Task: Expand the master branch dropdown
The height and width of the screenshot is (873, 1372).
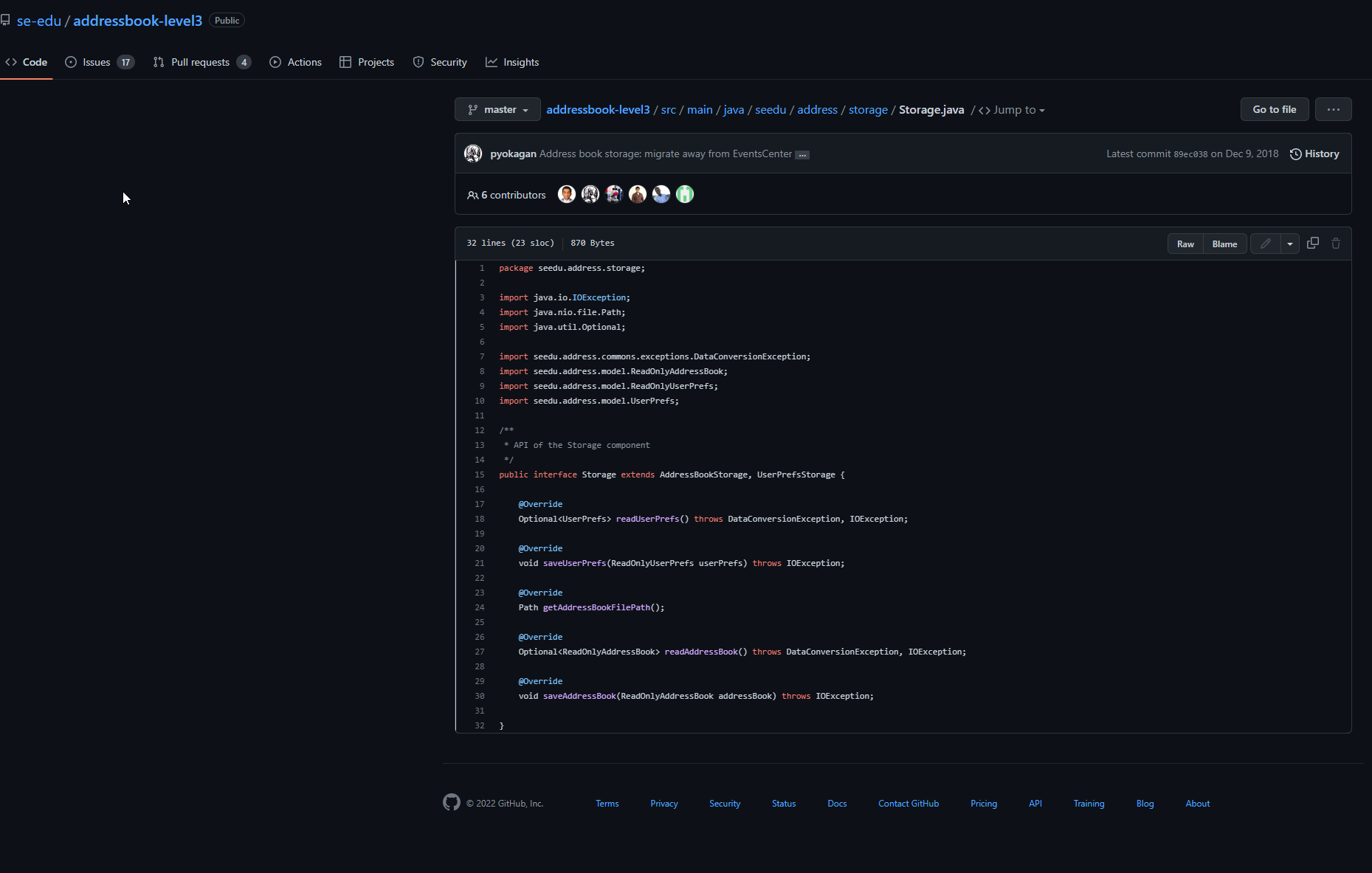Action: click(497, 109)
